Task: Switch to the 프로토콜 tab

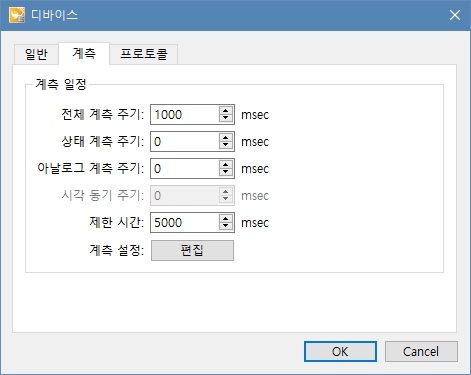Action: coord(144,54)
